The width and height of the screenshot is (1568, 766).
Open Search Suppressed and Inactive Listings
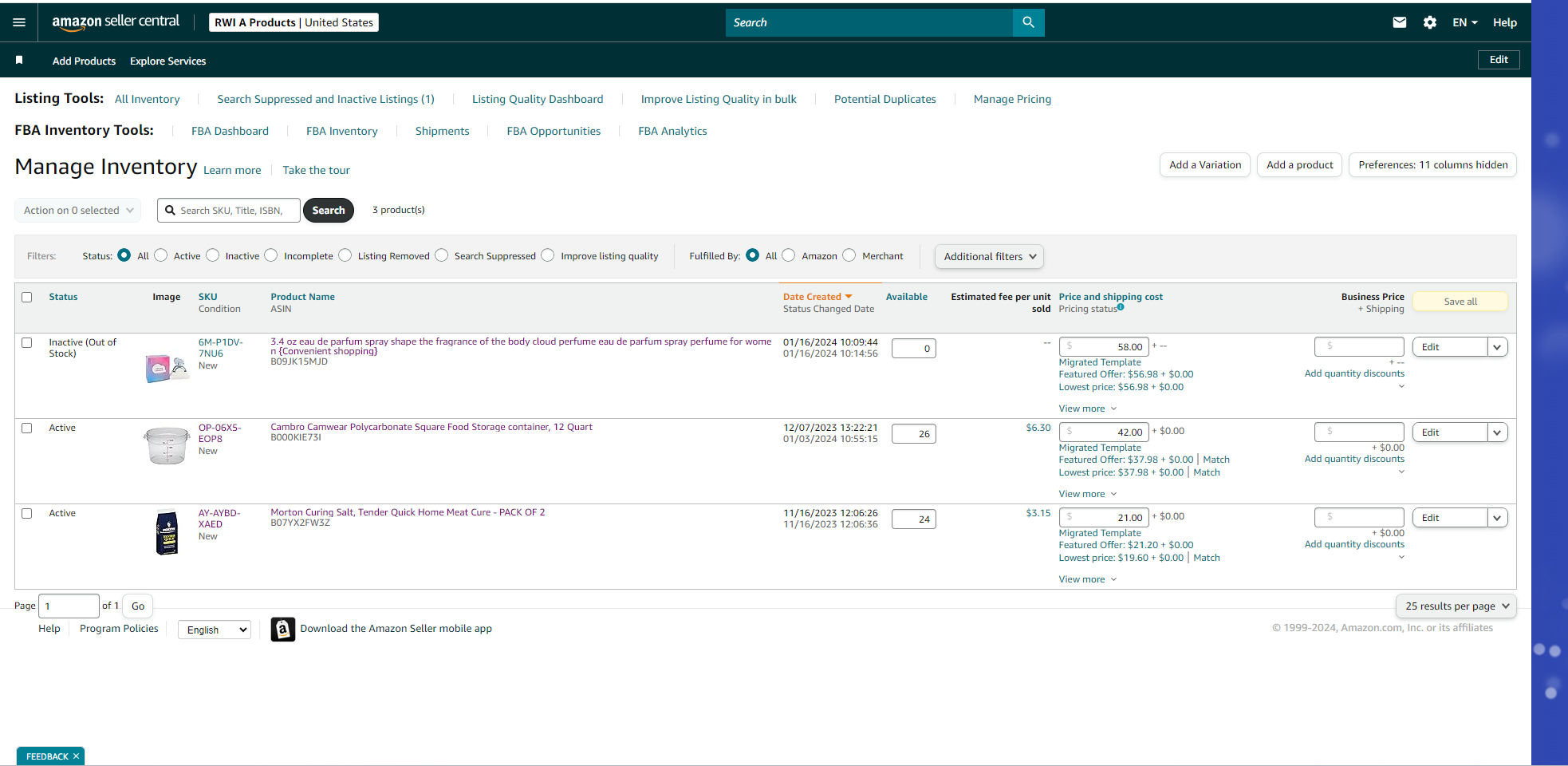click(x=325, y=99)
